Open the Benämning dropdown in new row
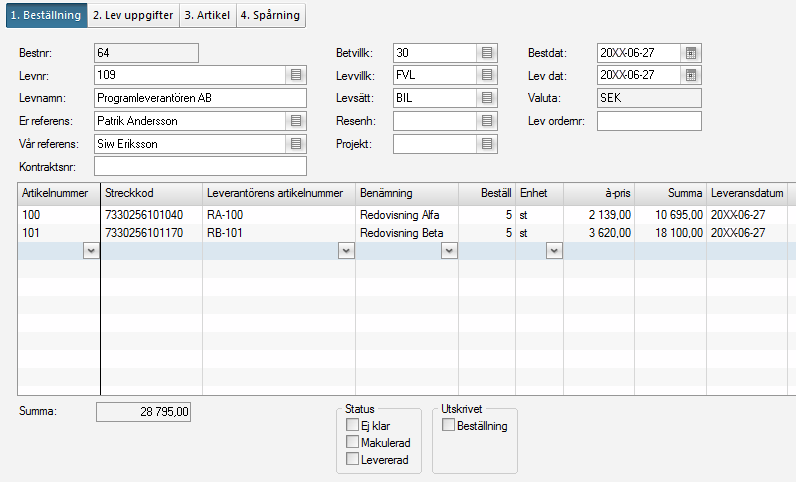 [x=448, y=252]
